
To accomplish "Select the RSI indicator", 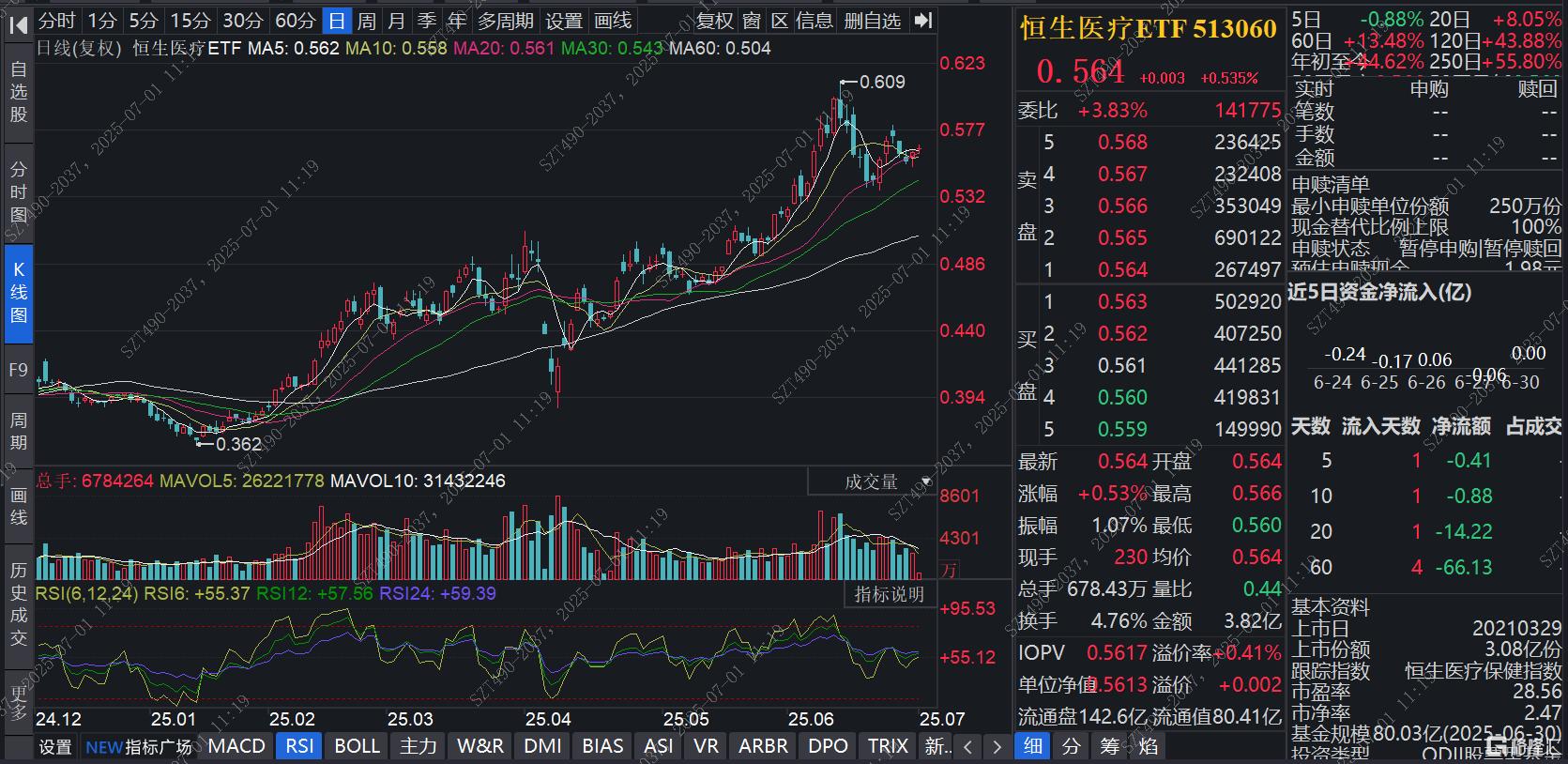I will 300,747.
